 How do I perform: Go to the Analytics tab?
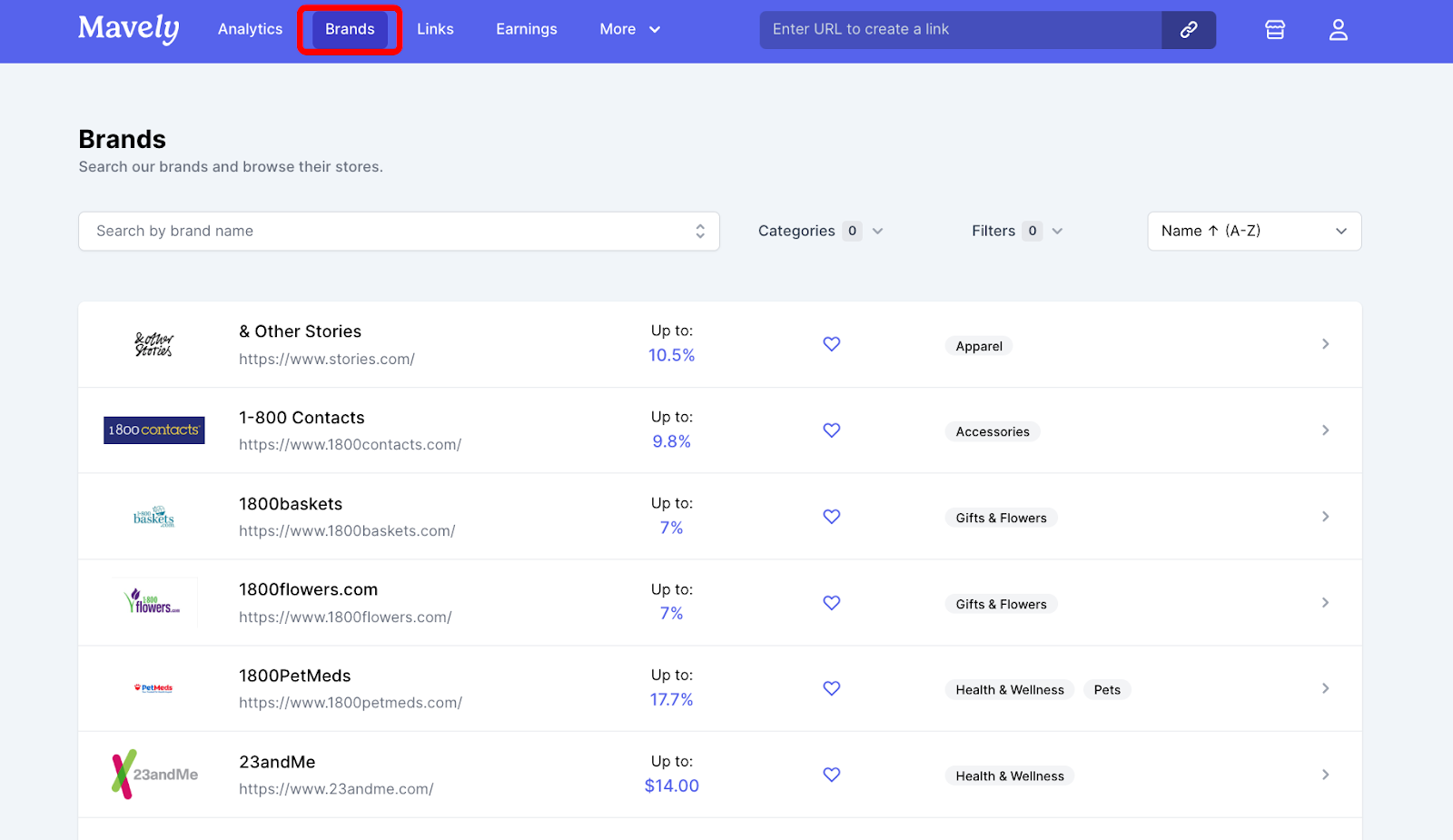pos(250,29)
